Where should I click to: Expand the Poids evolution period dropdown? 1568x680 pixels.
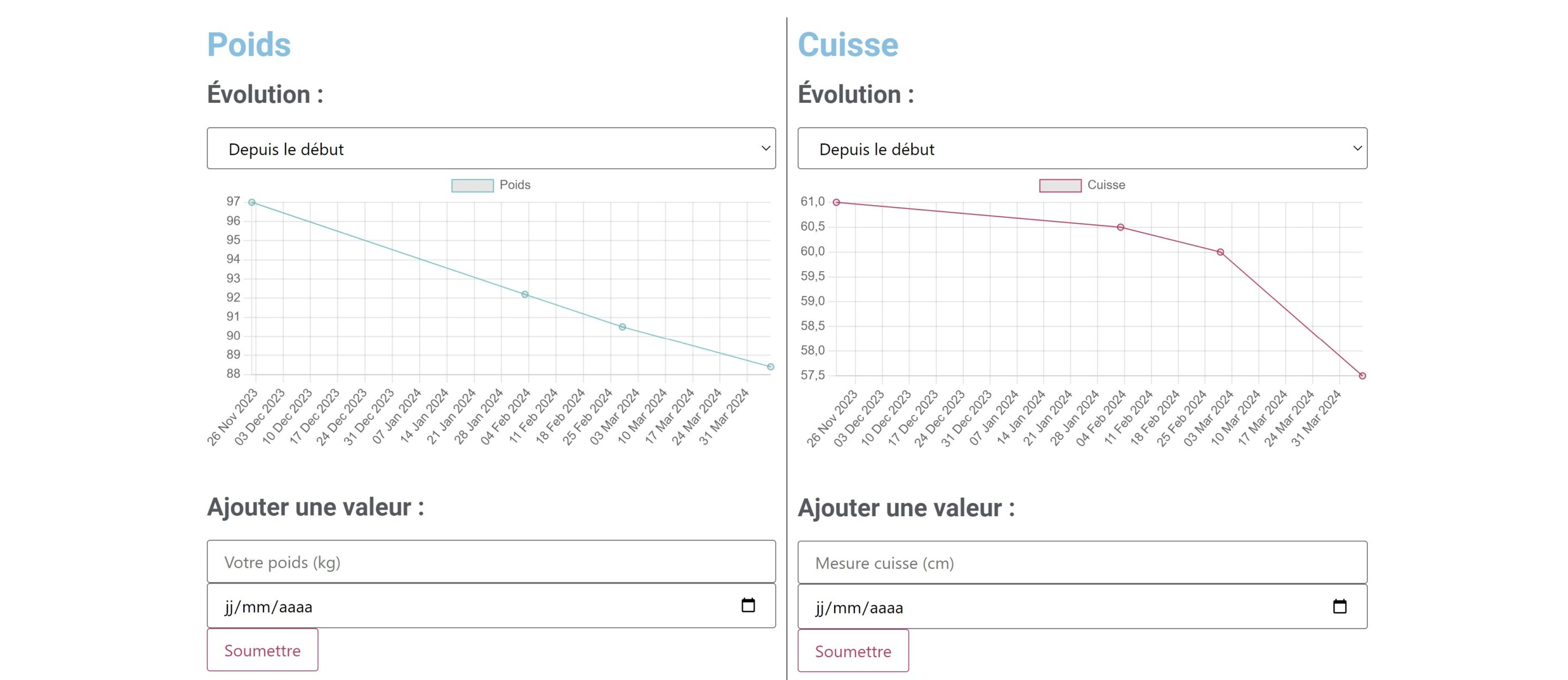click(491, 148)
